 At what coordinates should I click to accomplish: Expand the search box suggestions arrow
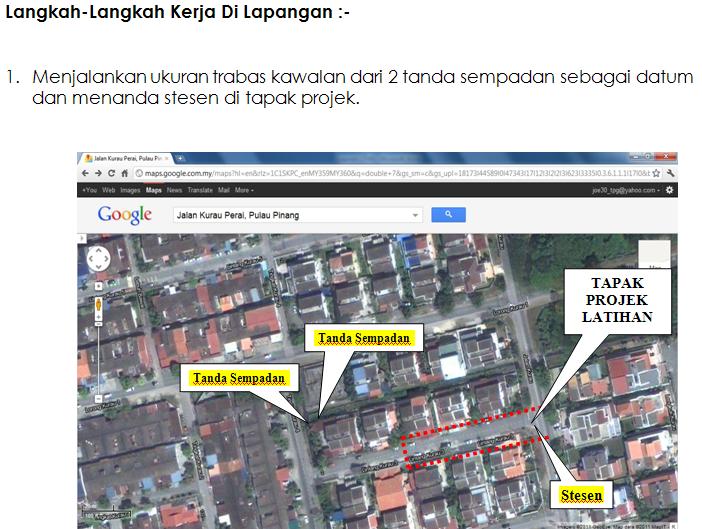(415, 215)
